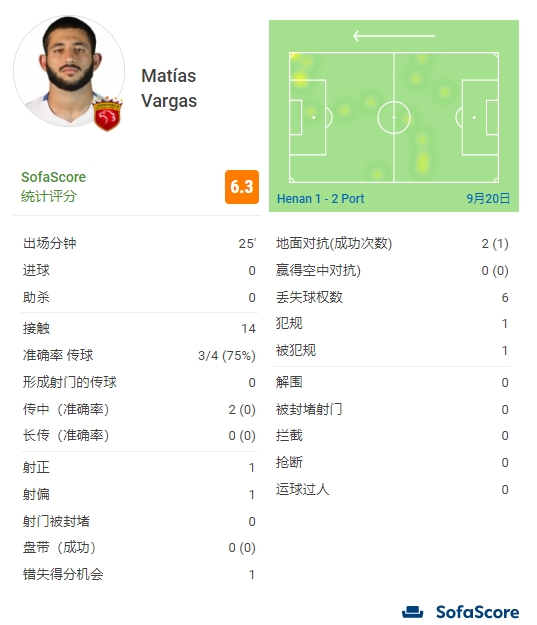Screen dimensions: 537x625
Task: Select the 错失得分机会 row
Action: [139, 574]
